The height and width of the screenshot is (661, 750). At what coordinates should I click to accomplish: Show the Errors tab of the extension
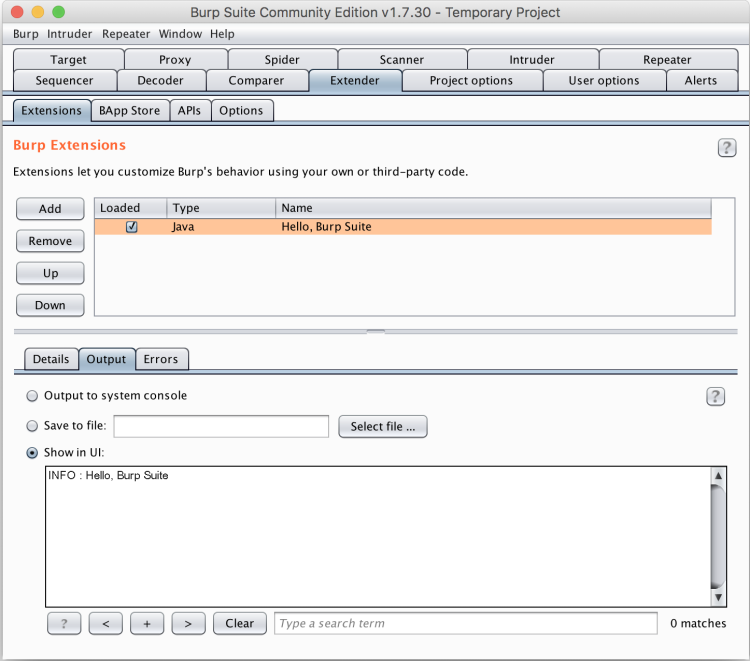[x=161, y=359]
